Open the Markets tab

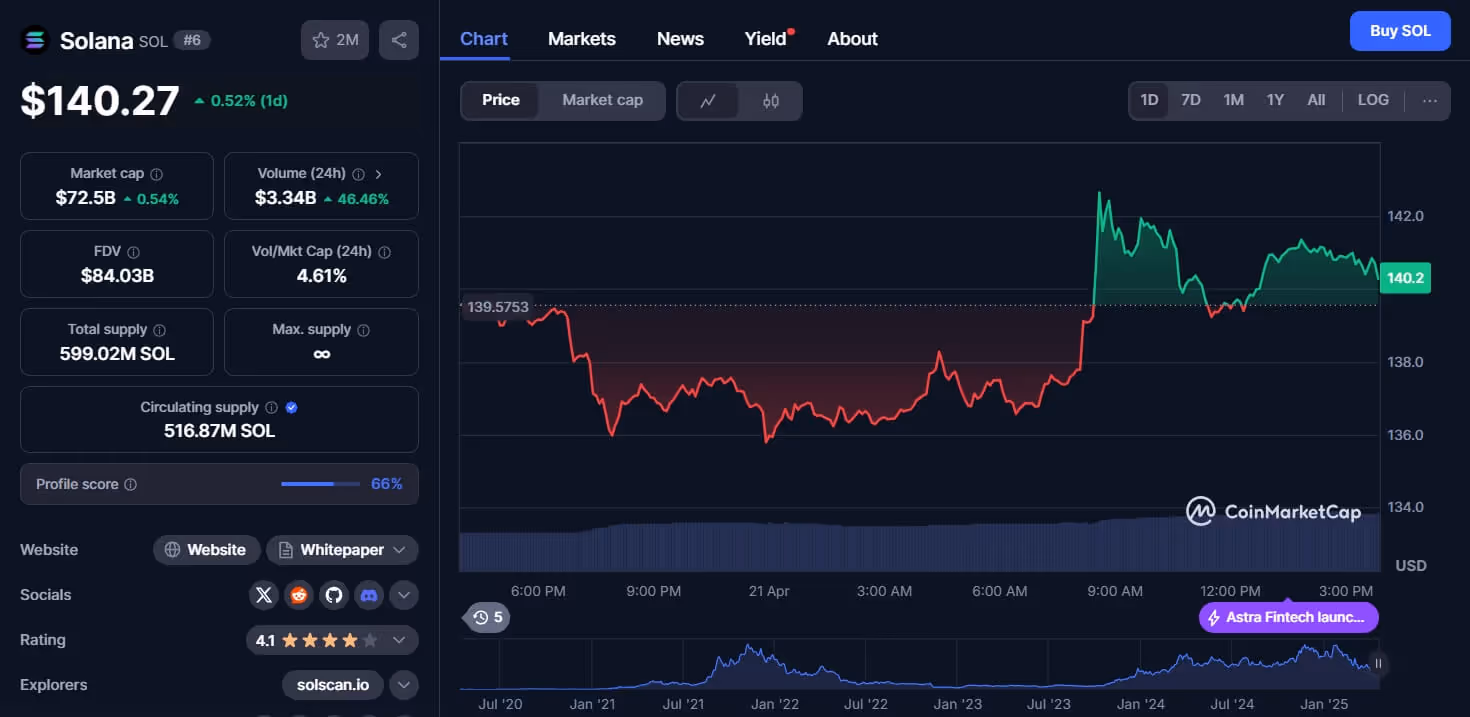[x=582, y=39]
